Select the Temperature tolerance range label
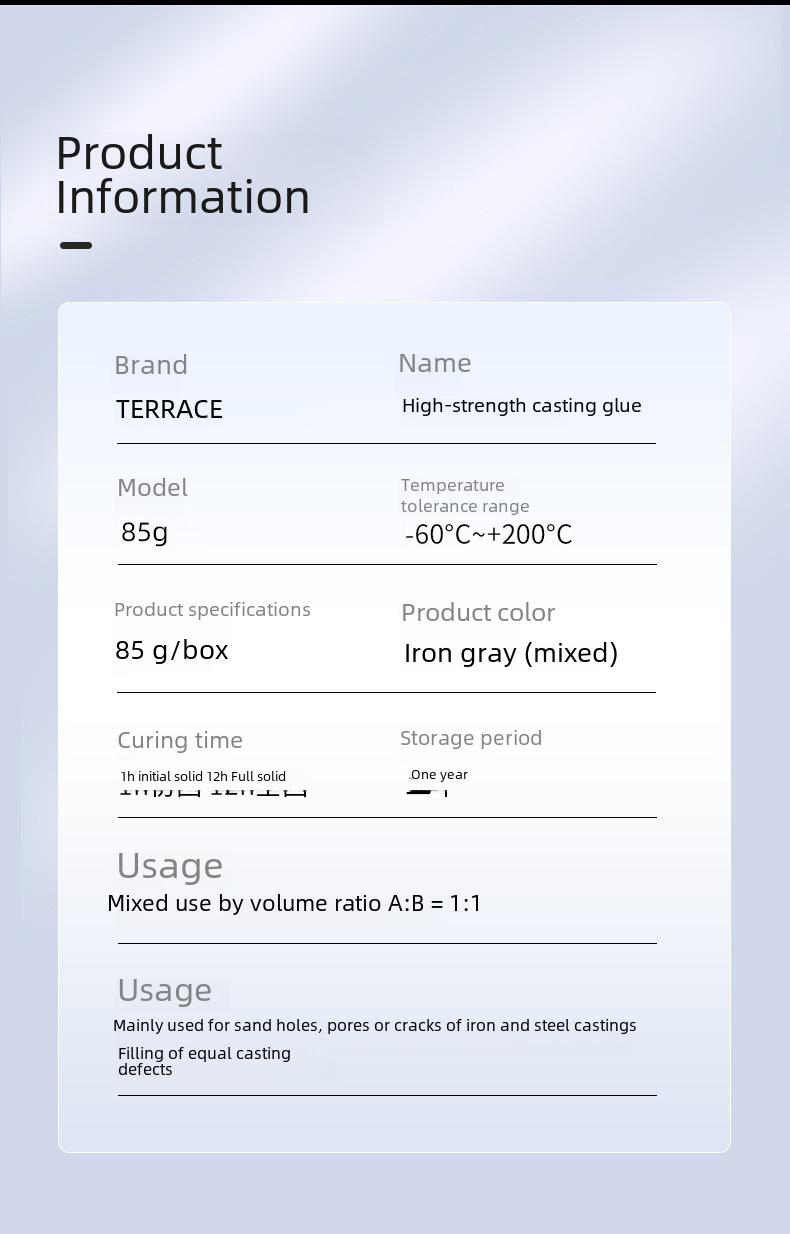790x1234 pixels. pos(465,495)
